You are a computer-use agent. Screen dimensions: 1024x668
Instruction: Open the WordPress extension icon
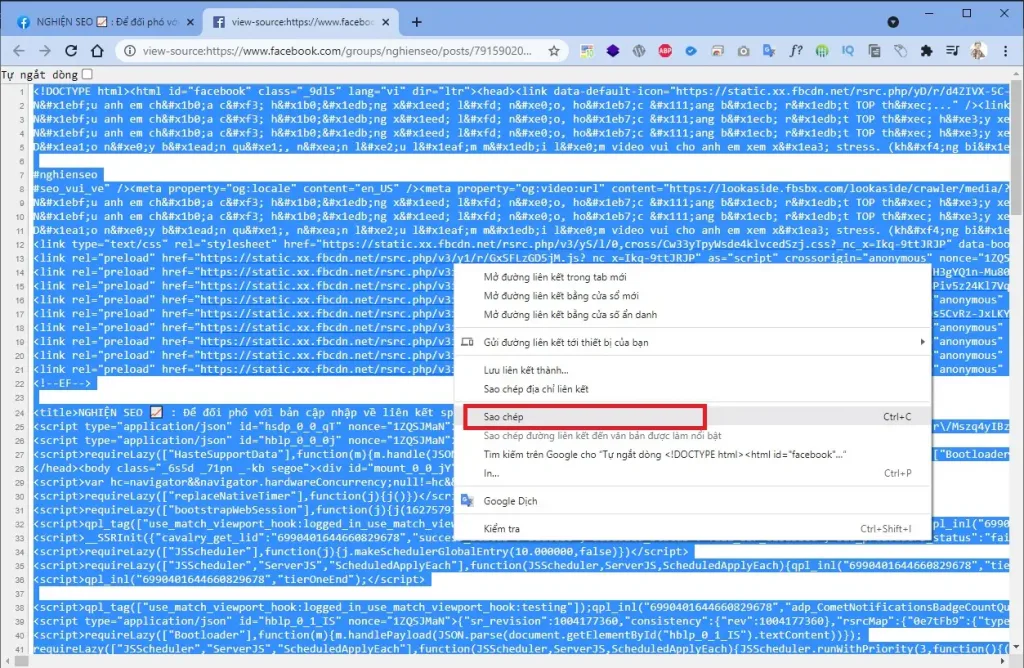tap(639, 50)
